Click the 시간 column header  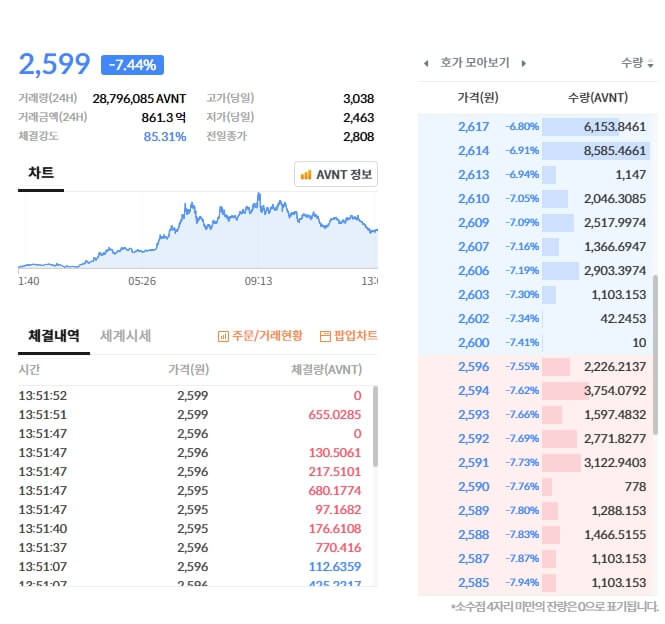pyautogui.click(x=29, y=370)
